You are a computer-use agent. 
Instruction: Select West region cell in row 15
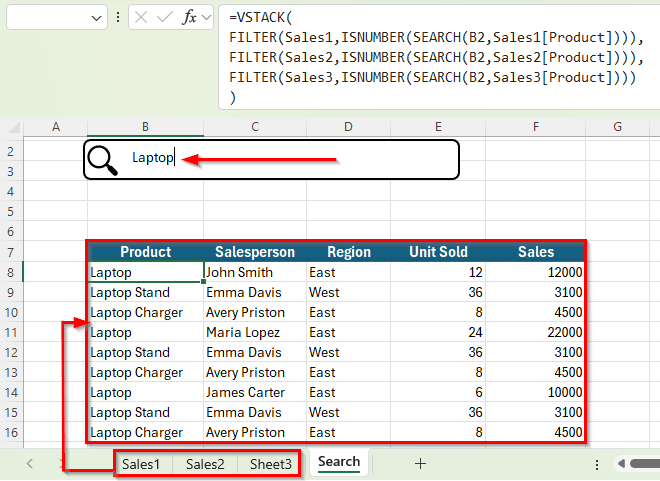[349, 412]
